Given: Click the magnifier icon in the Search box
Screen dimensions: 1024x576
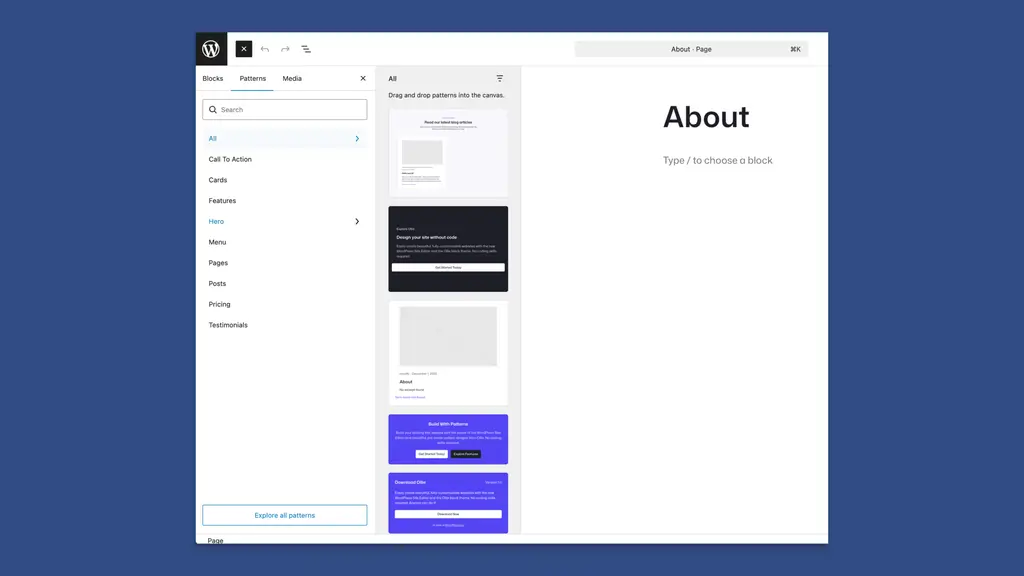Looking at the screenshot, I should [x=213, y=110].
